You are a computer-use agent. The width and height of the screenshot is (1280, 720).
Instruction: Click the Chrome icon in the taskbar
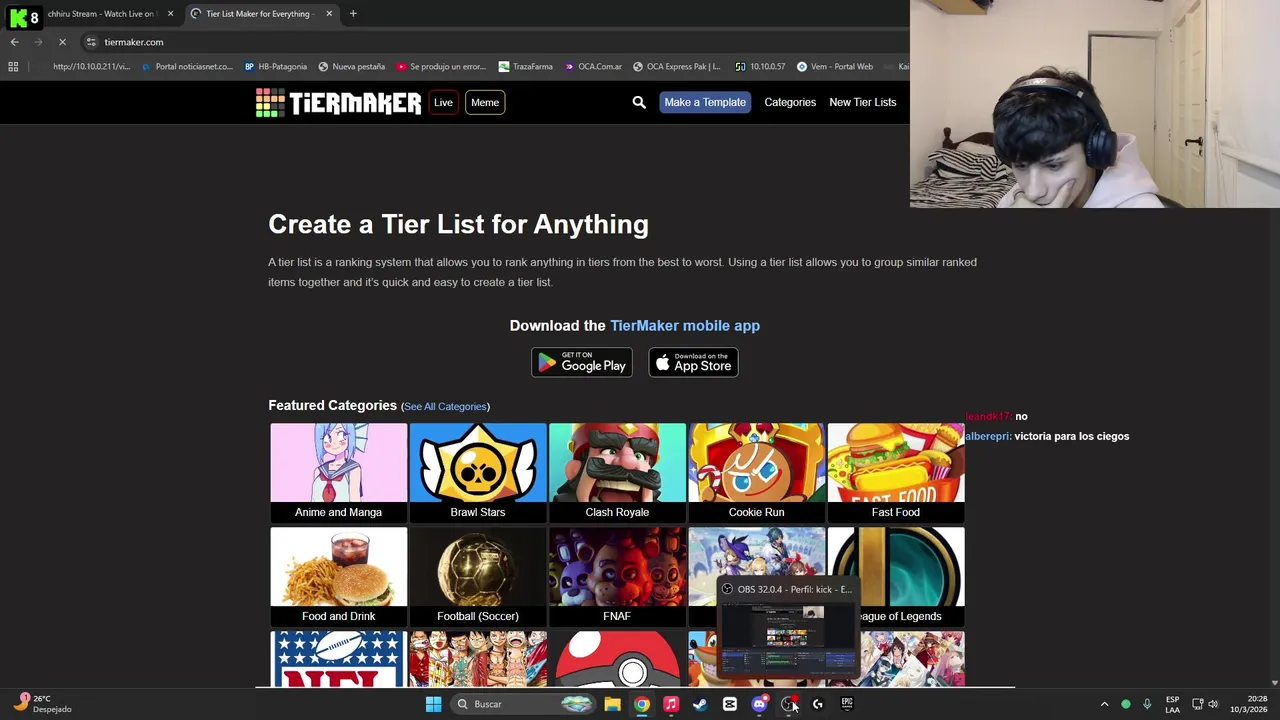pos(642,704)
